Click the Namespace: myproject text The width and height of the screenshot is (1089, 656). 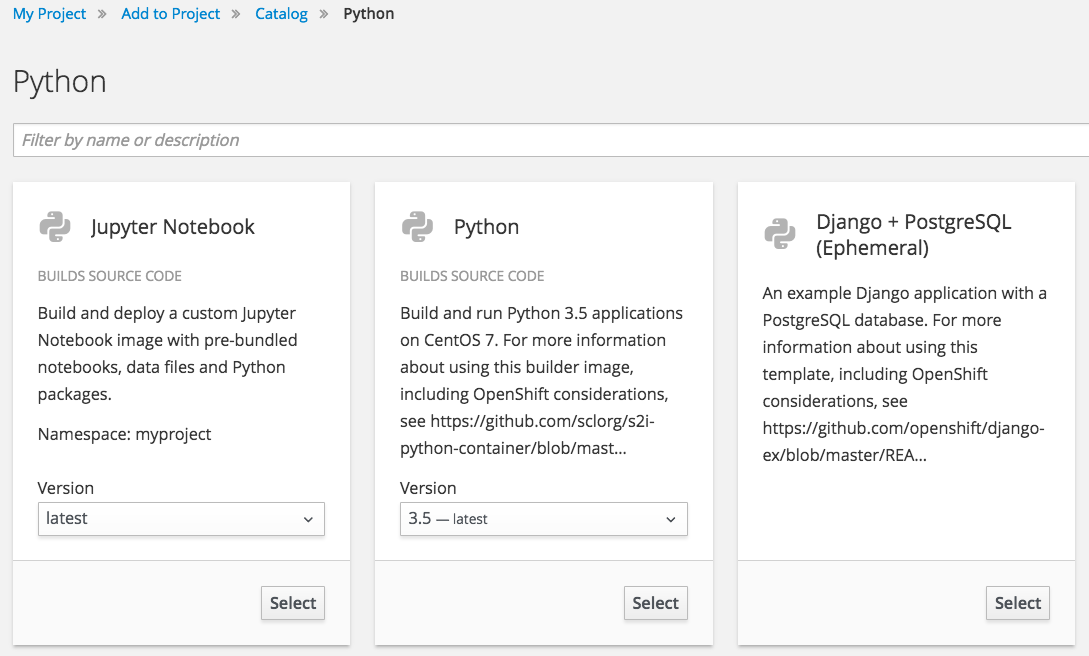(x=125, y=434)
